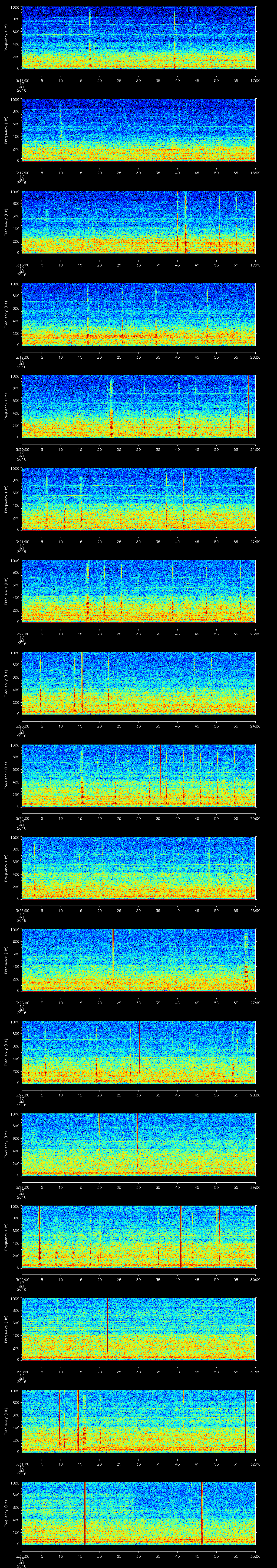The image size is (277, 1568).
Task: Choose the 24:00 end label
Action: pos(255,726)
